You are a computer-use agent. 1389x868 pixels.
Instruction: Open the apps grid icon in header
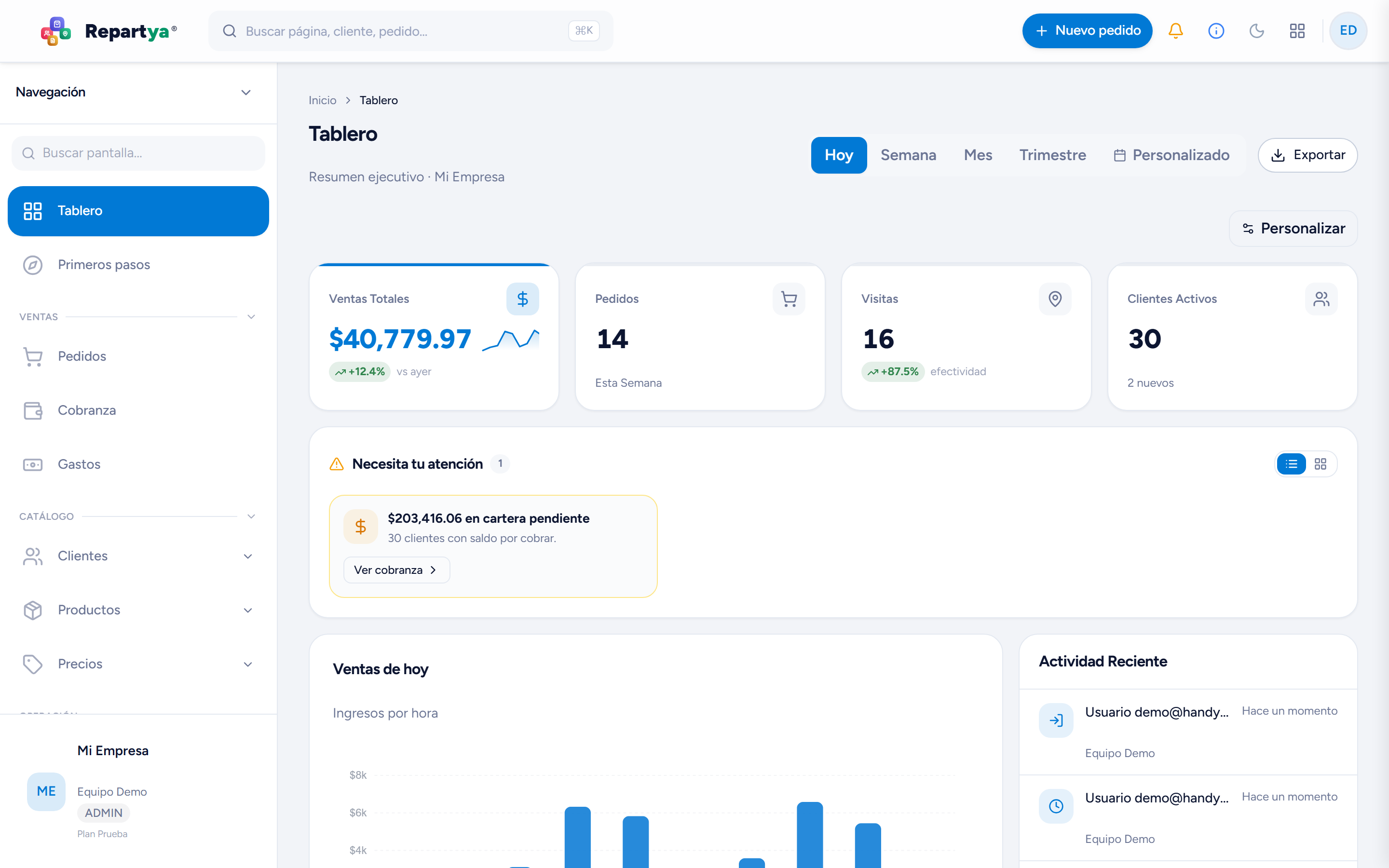pos(1297,30)
